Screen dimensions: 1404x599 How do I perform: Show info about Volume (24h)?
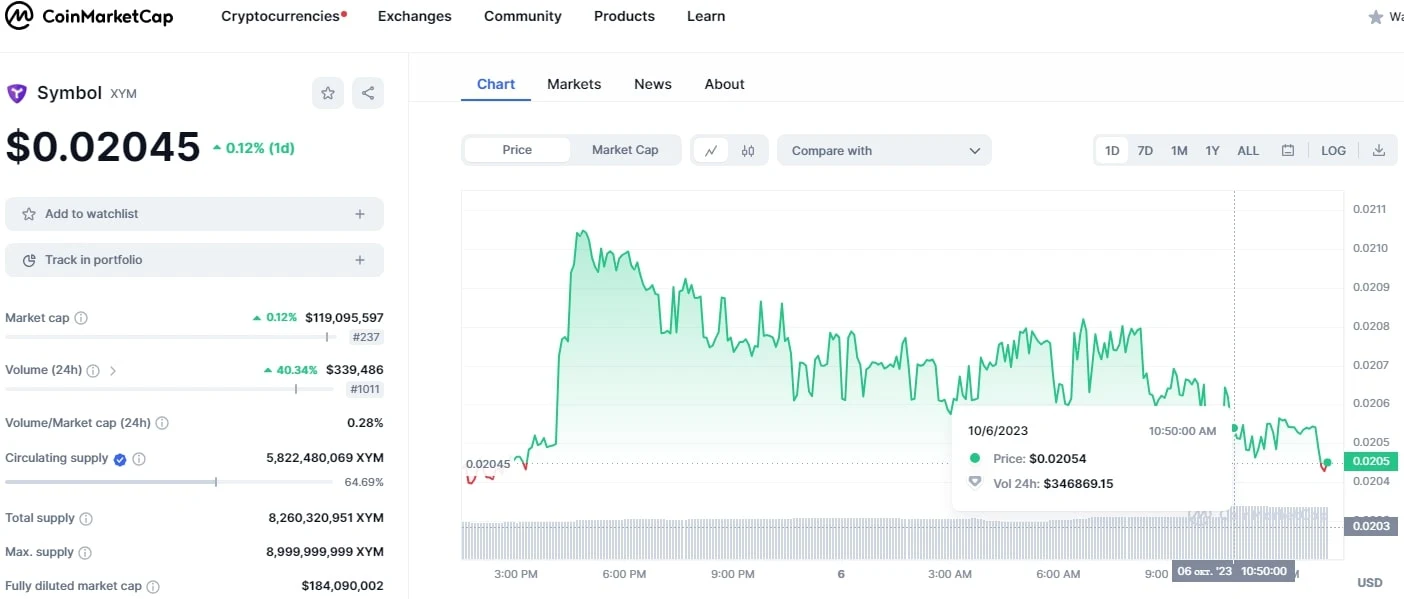pyautogui.click(x=93, y=370)
